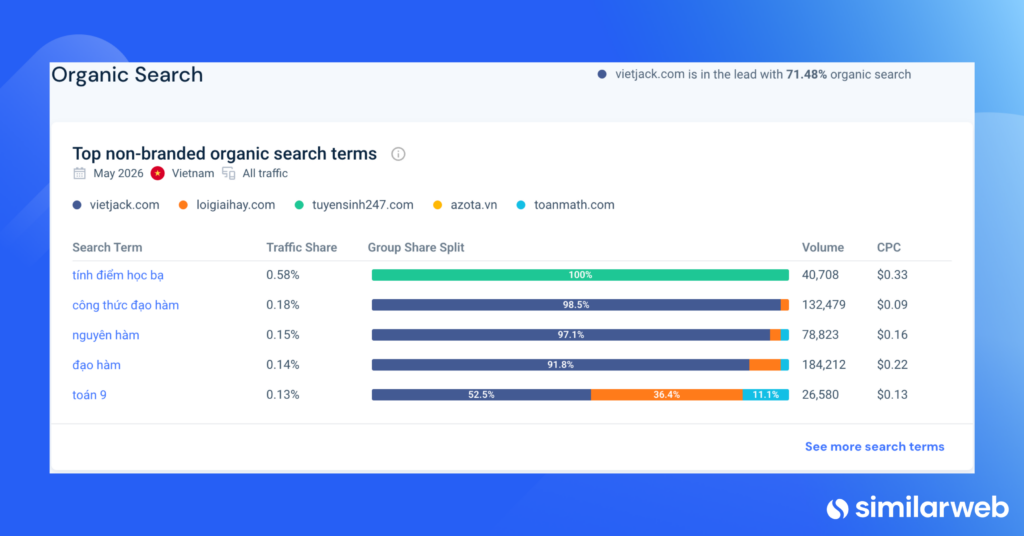This screenshot has height=536, width=1024.
Task: Click the loigiaihay.com legend label
Action: 236,205
